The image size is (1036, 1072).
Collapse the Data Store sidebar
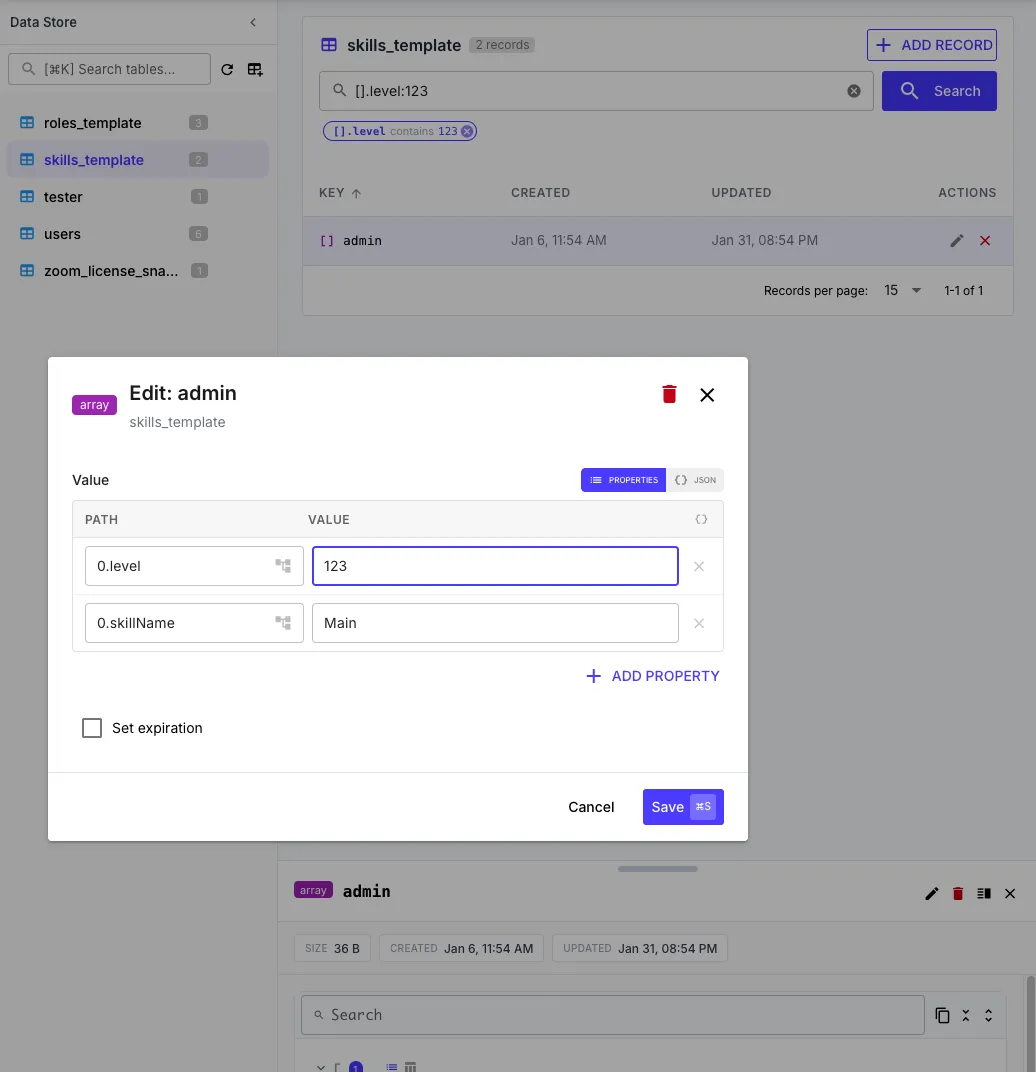coord(253,21)
